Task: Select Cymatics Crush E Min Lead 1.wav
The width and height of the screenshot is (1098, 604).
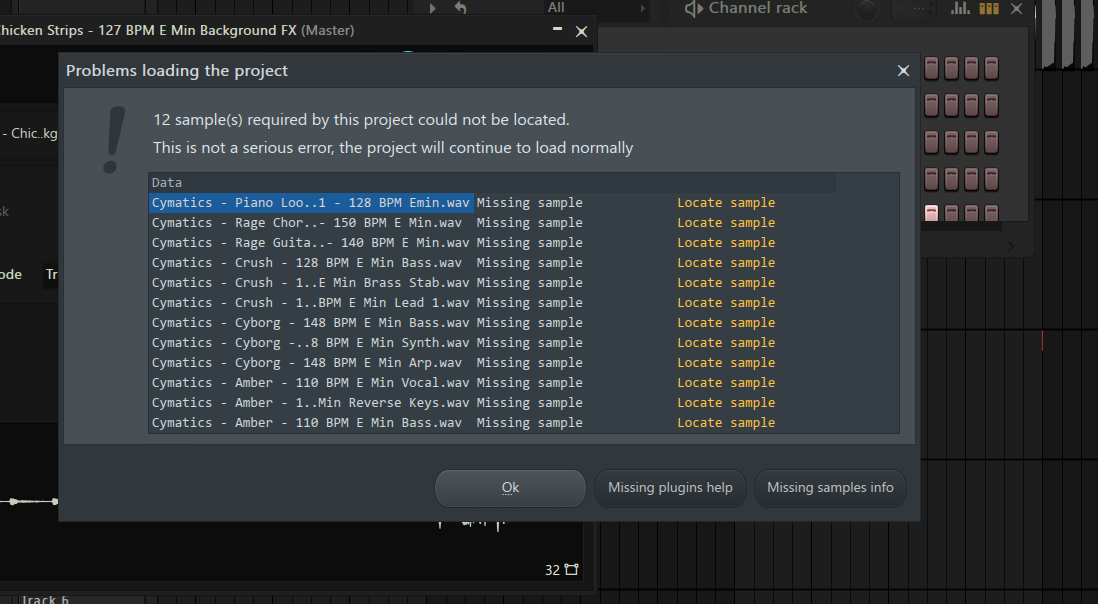Action: point(310,303)
